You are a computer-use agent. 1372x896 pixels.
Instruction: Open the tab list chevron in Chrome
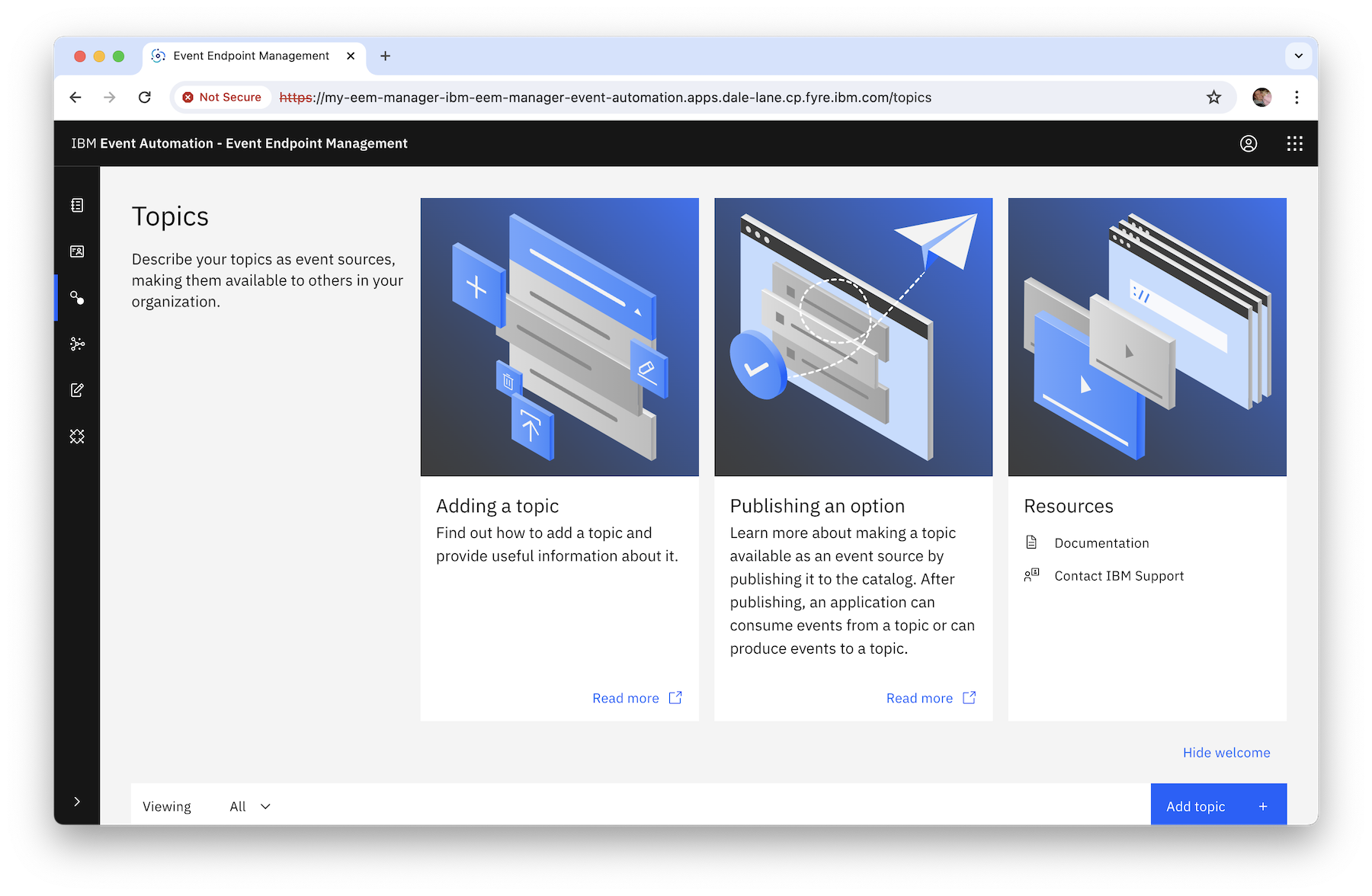1299,56
